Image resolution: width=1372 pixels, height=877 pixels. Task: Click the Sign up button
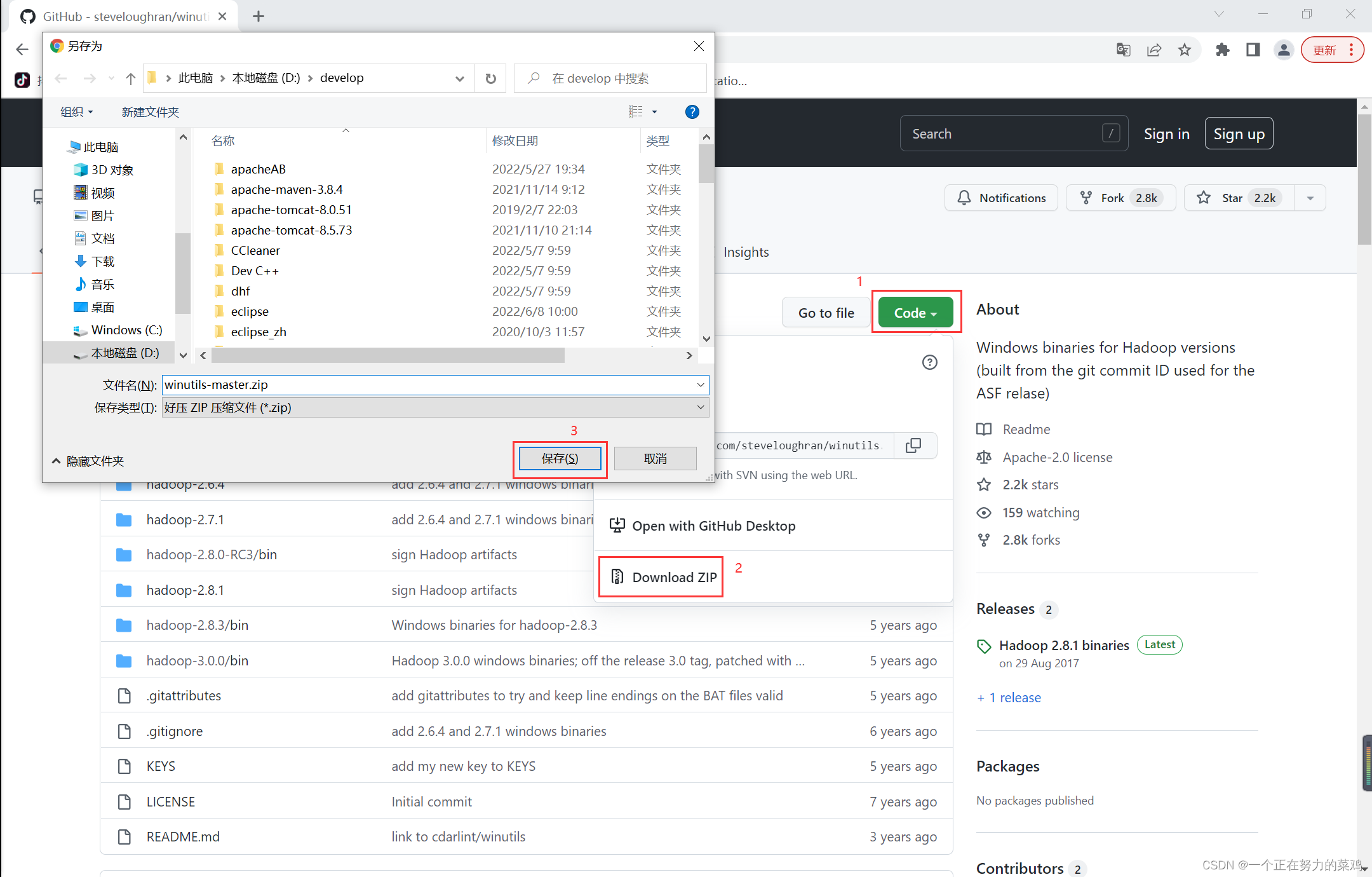tap(1239, 133)
